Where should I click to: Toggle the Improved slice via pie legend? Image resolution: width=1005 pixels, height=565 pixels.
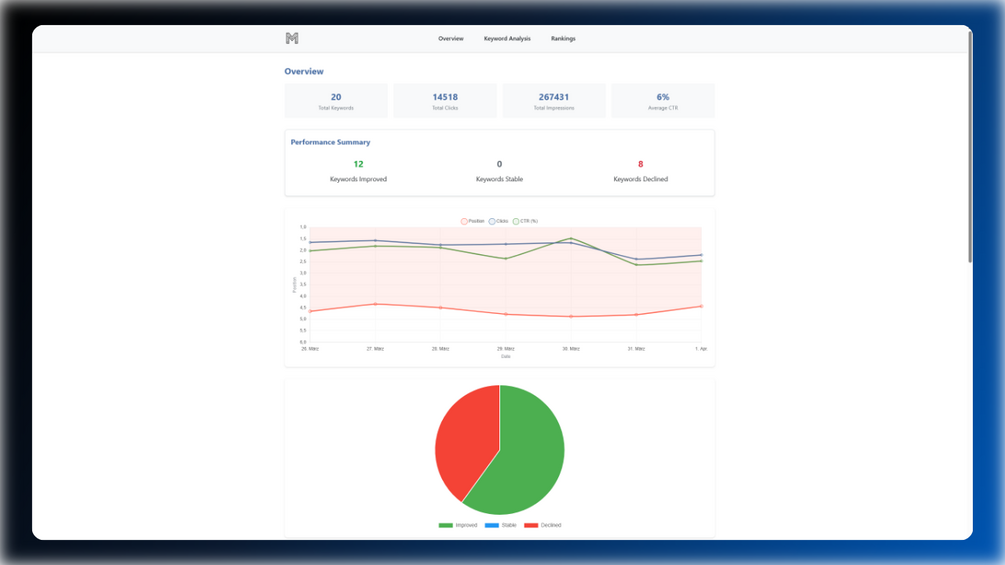(458, 525)
